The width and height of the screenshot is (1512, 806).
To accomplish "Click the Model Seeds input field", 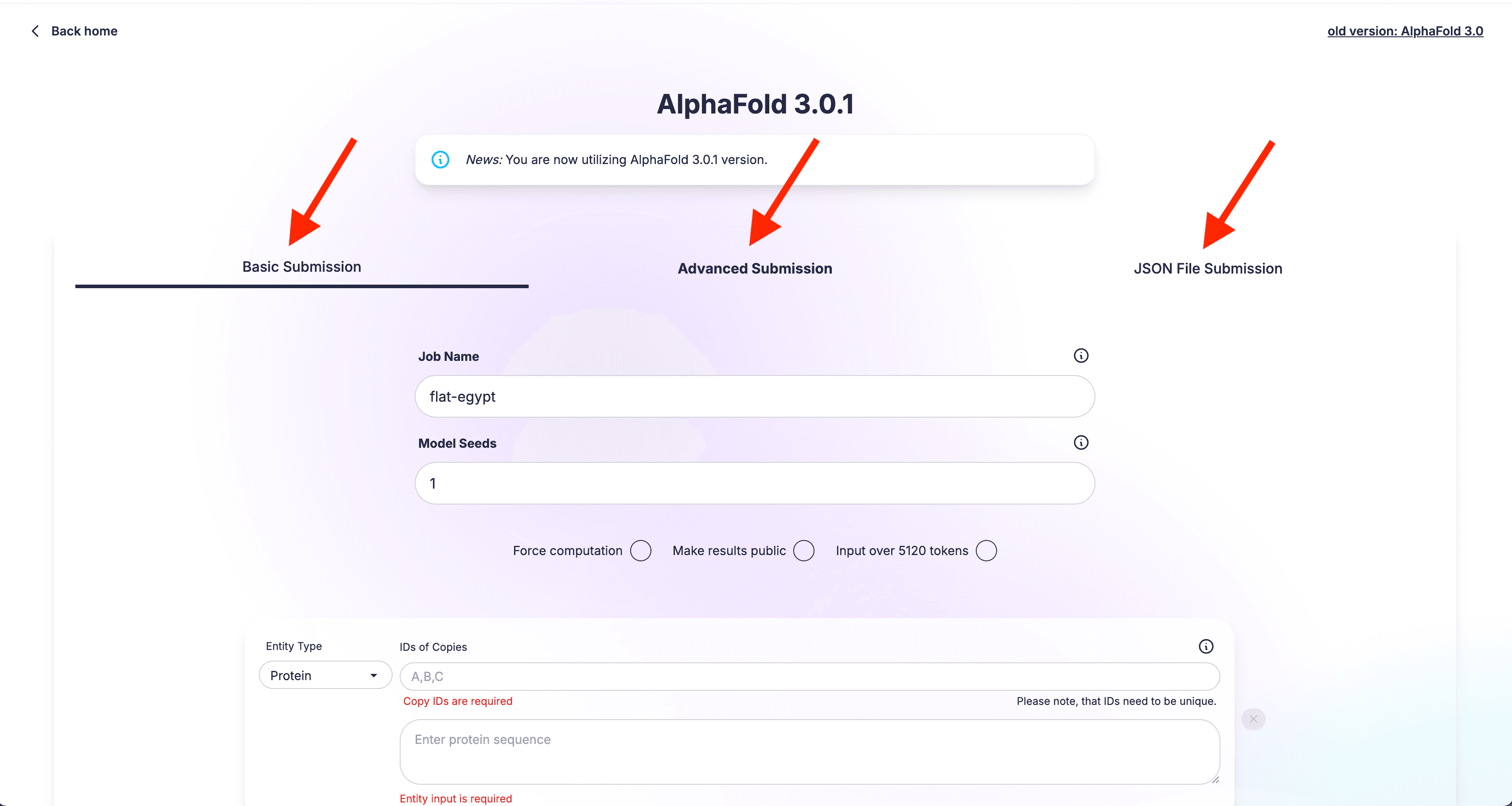I will (755, 483).
